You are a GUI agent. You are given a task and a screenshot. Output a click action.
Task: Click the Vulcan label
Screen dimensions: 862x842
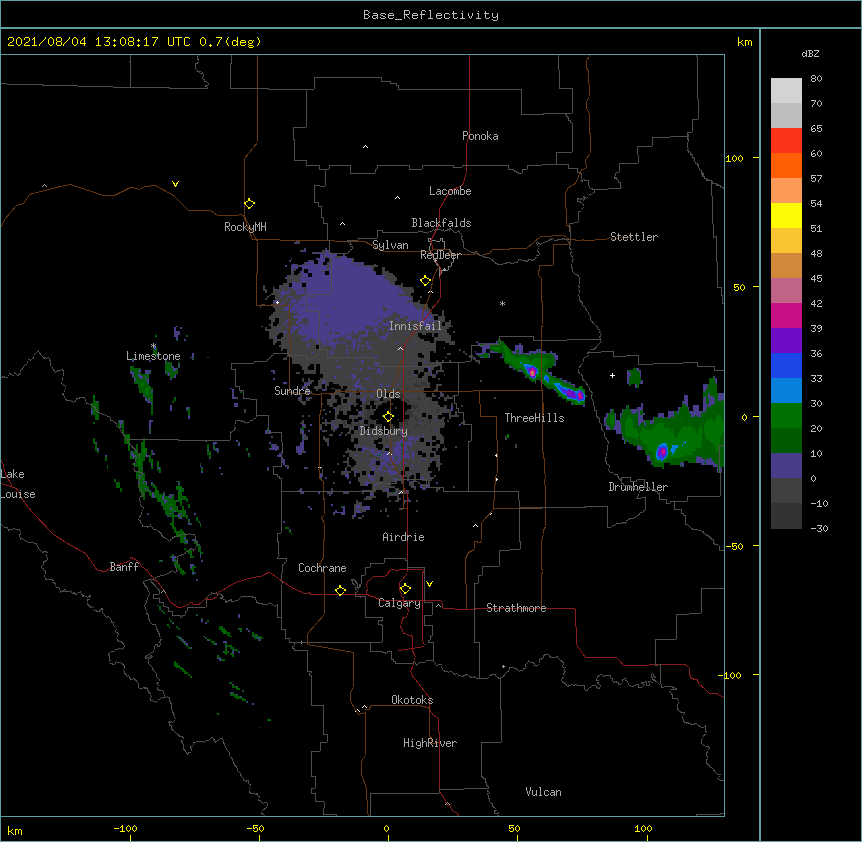click(x=543, y=792)
